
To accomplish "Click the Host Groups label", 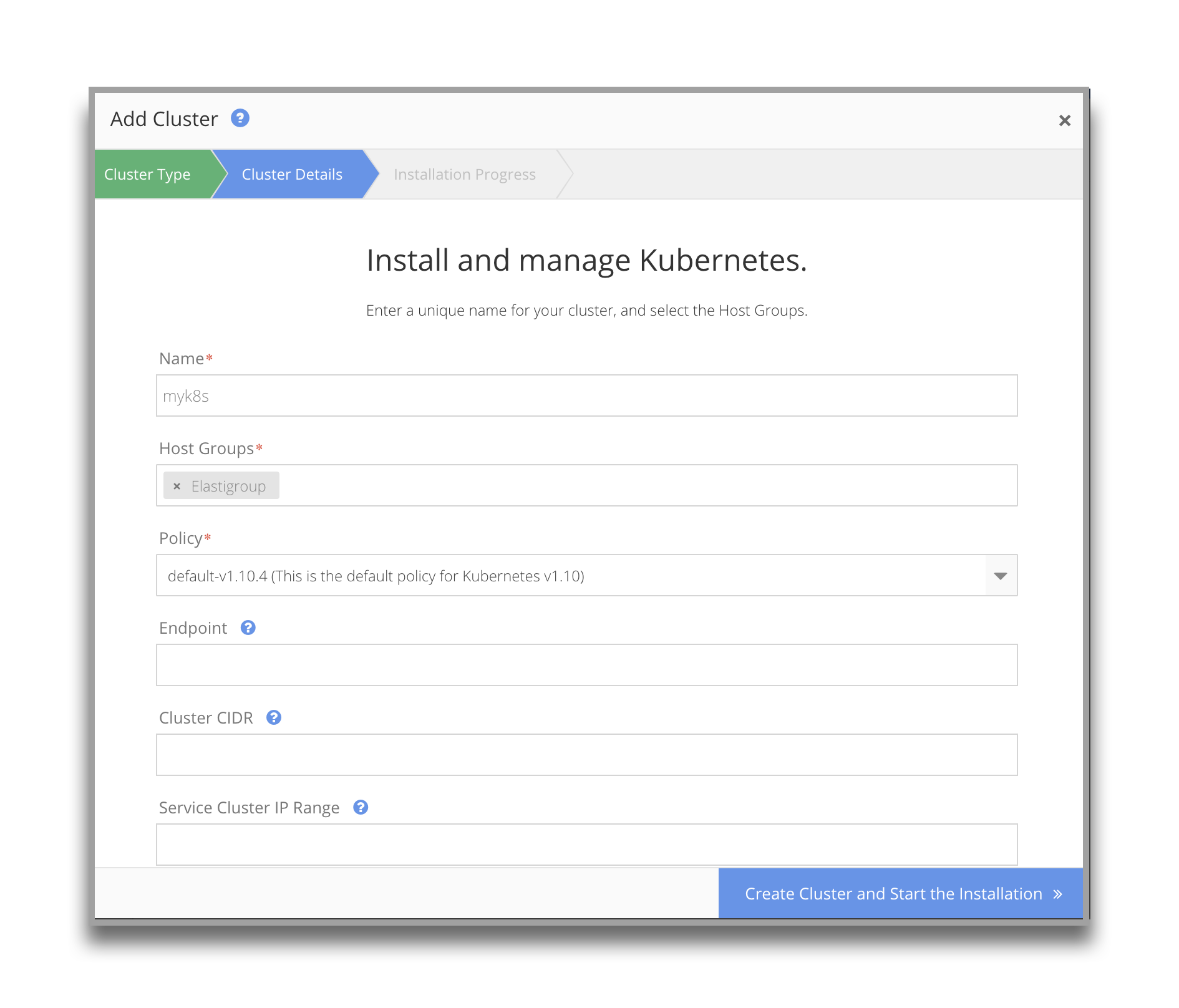I will [206, 448].
